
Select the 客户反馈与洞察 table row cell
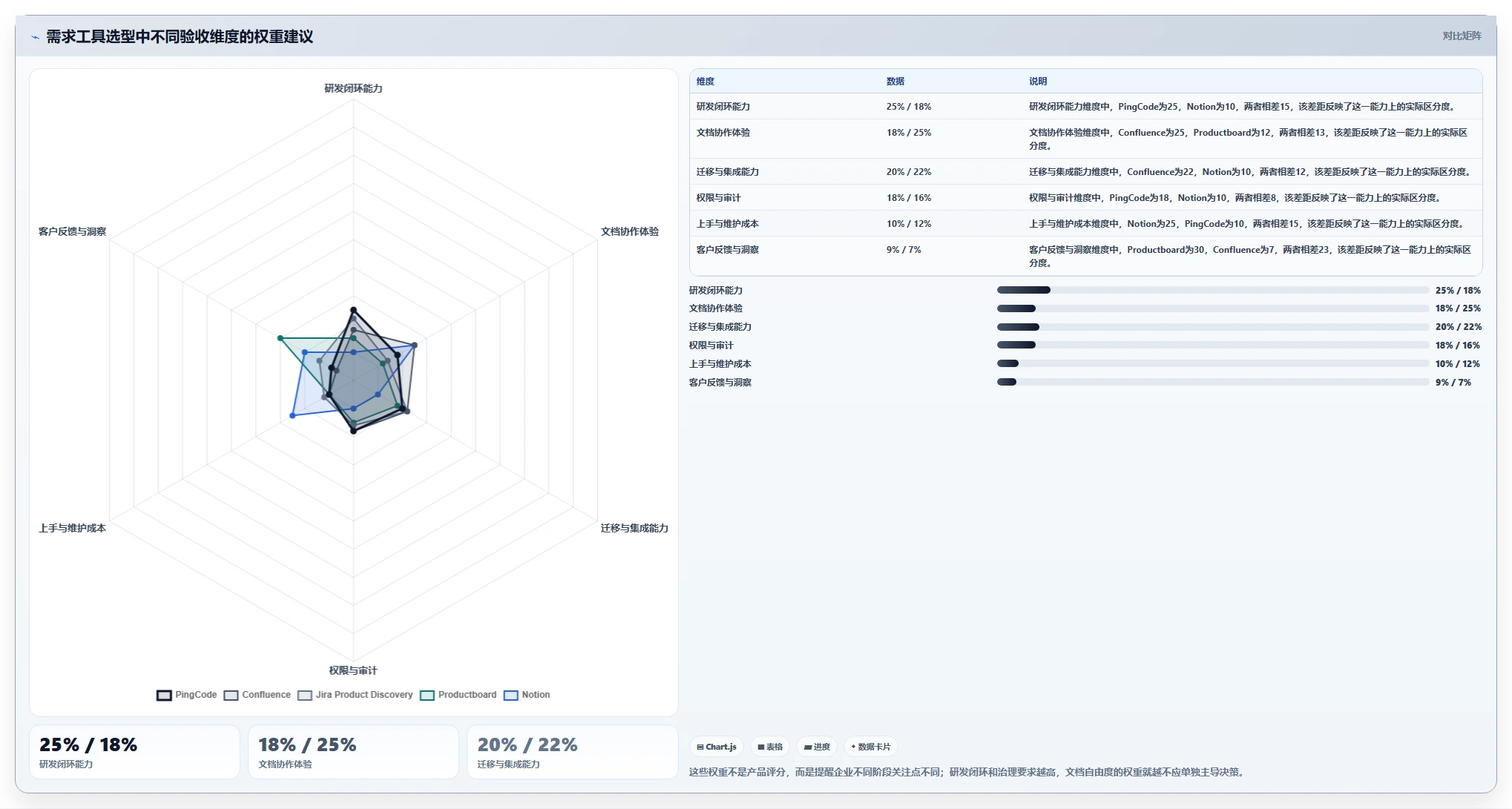click(728, 250)
